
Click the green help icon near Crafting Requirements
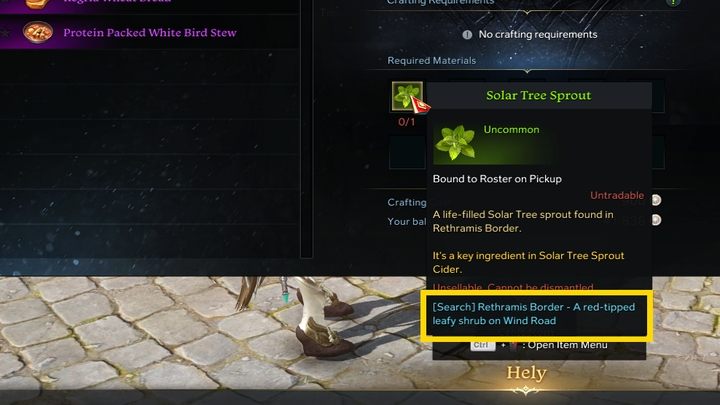(x=673, y=2)
